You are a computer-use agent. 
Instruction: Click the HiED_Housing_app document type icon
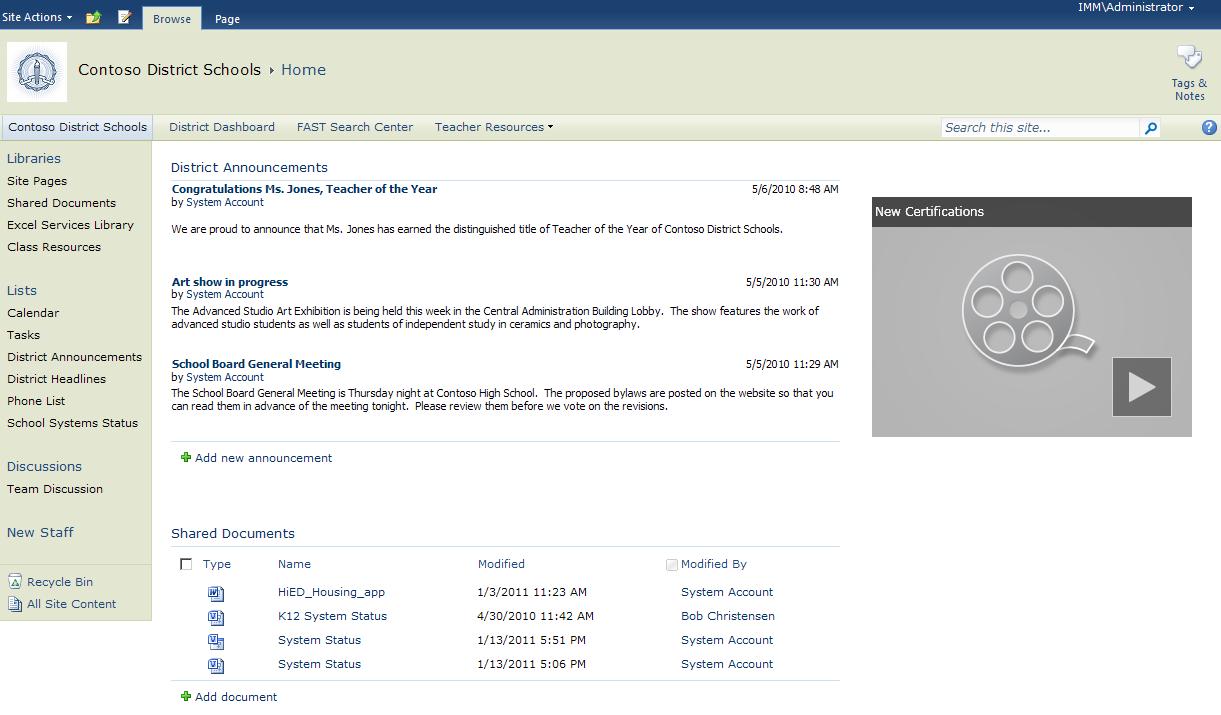pos(216,593)
